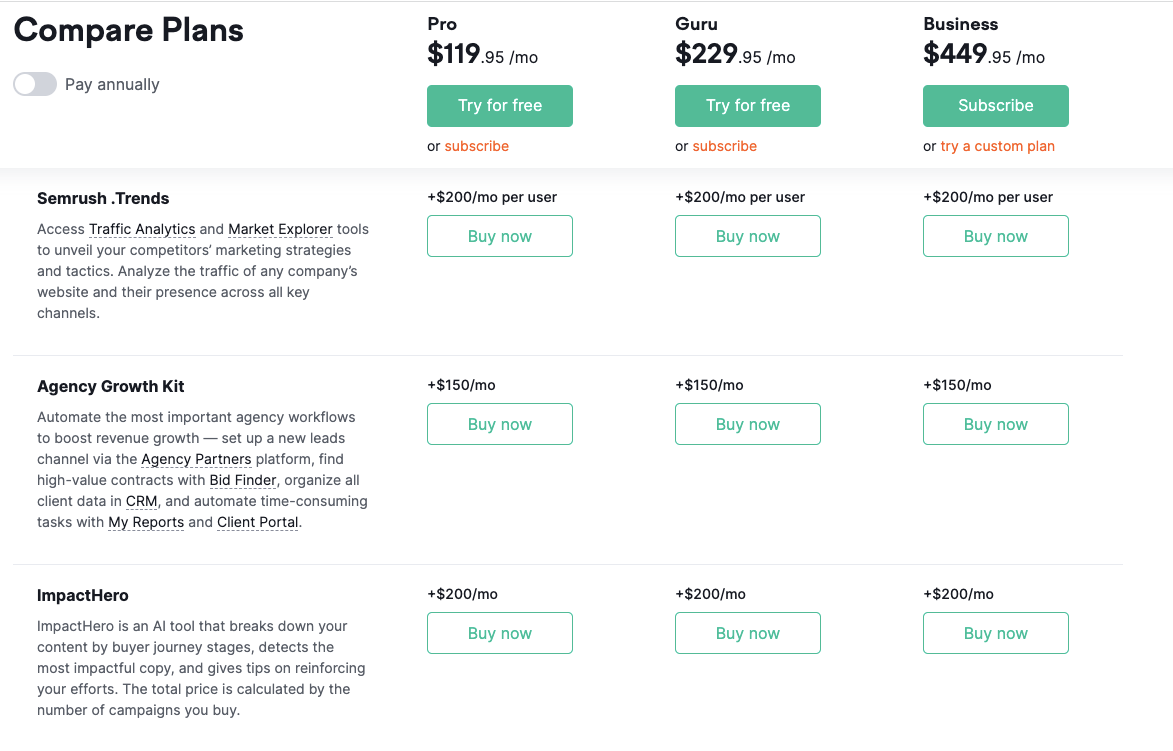1173x751 pixels.
Task: Buy ImpactHero add-on for Guru plan
Action: coord(747,634)
